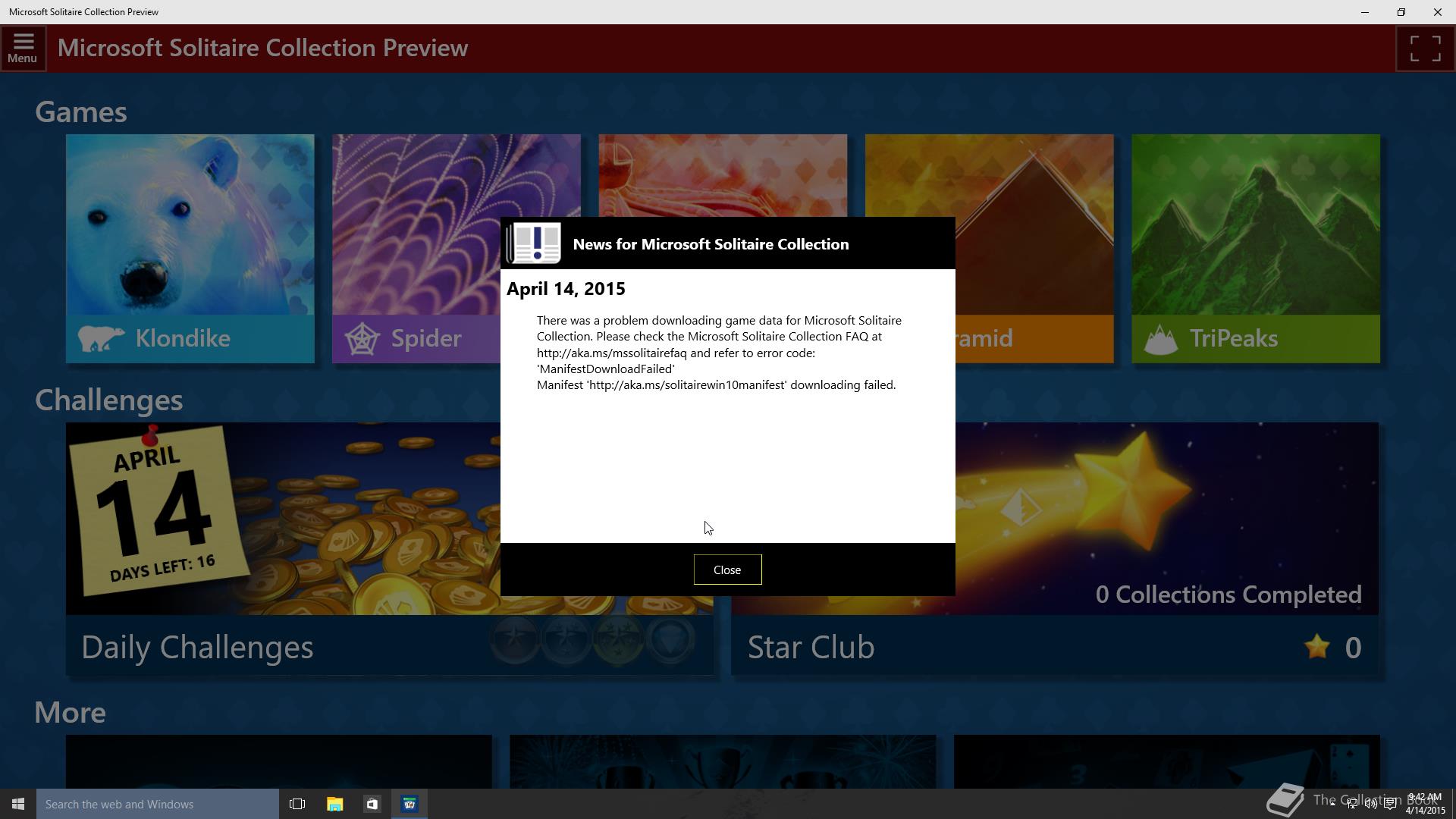The height and width of the screenshot is (819, 1456).
Task: Focus the Search the web and Windows box
Action: (x=158, y=804)
